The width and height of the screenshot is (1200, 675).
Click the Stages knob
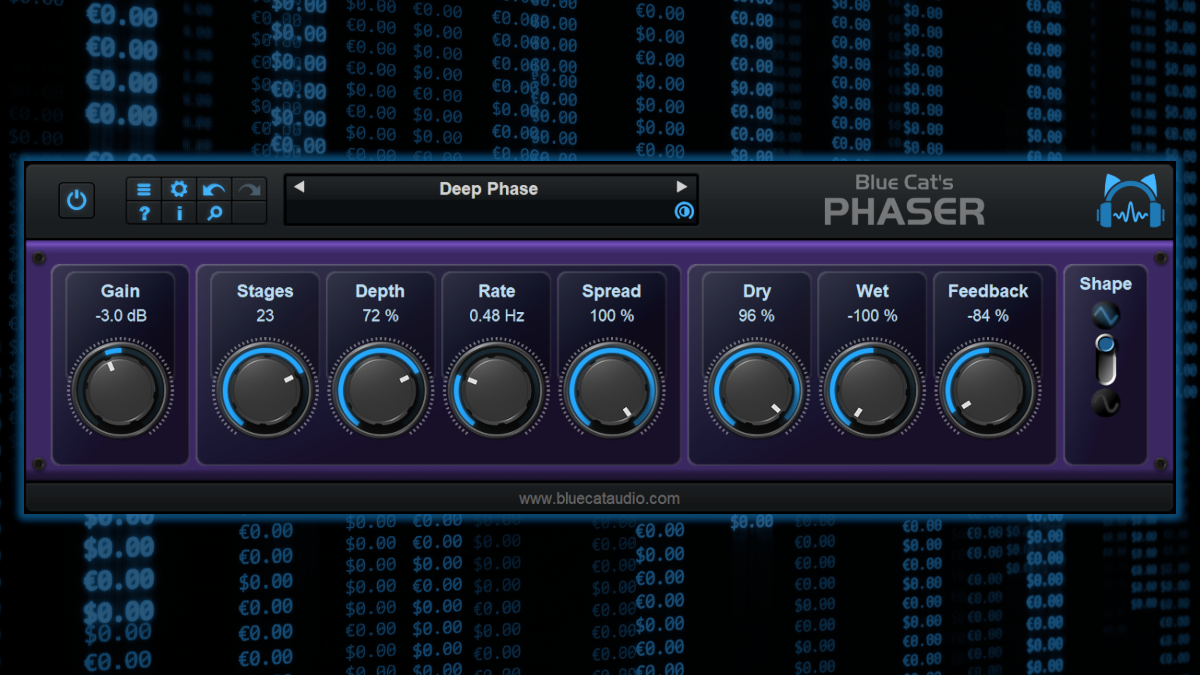(265, 390)
